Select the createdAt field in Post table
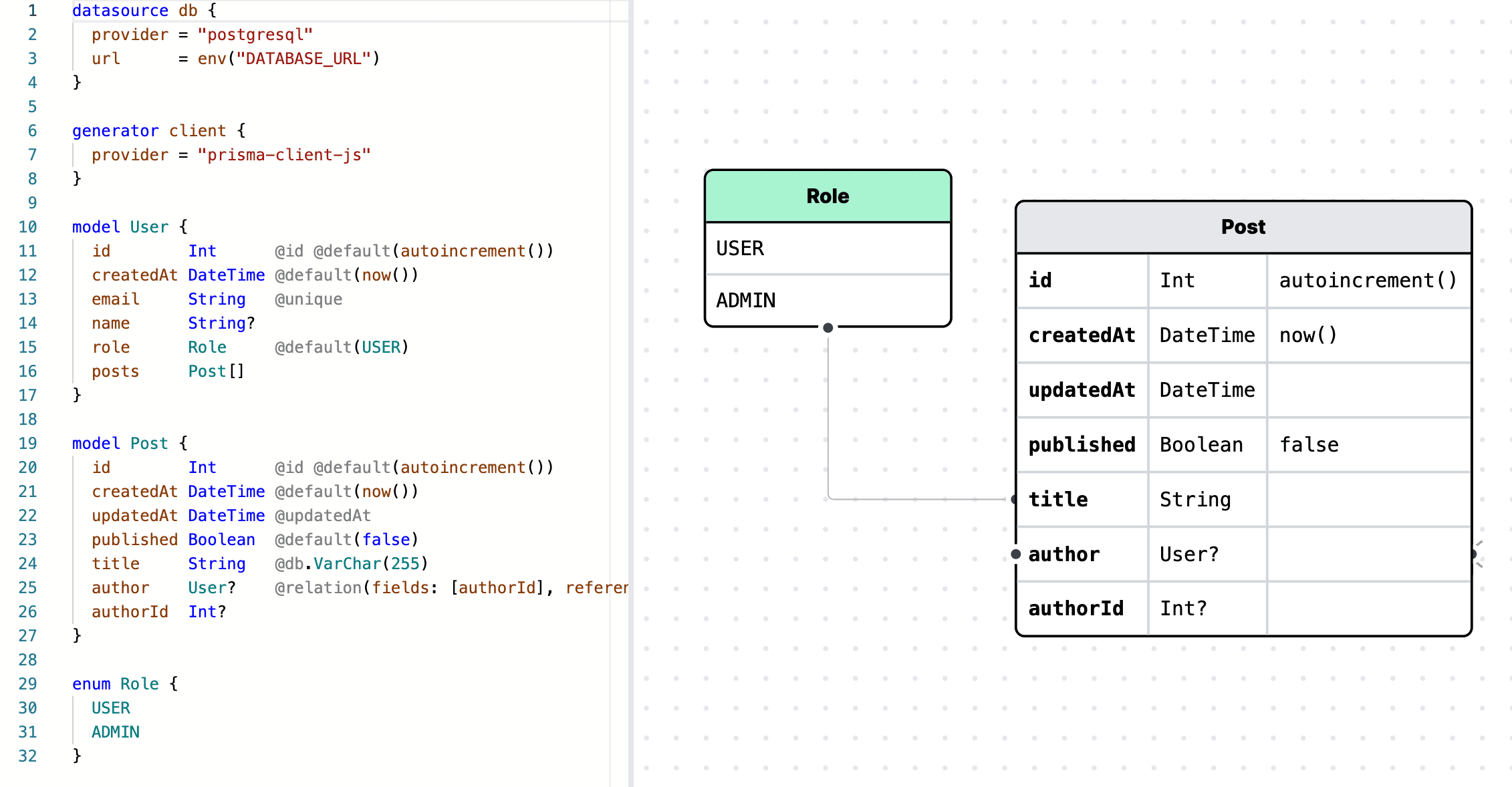This screenshot has width=1512, height=787. point(1082,335)
